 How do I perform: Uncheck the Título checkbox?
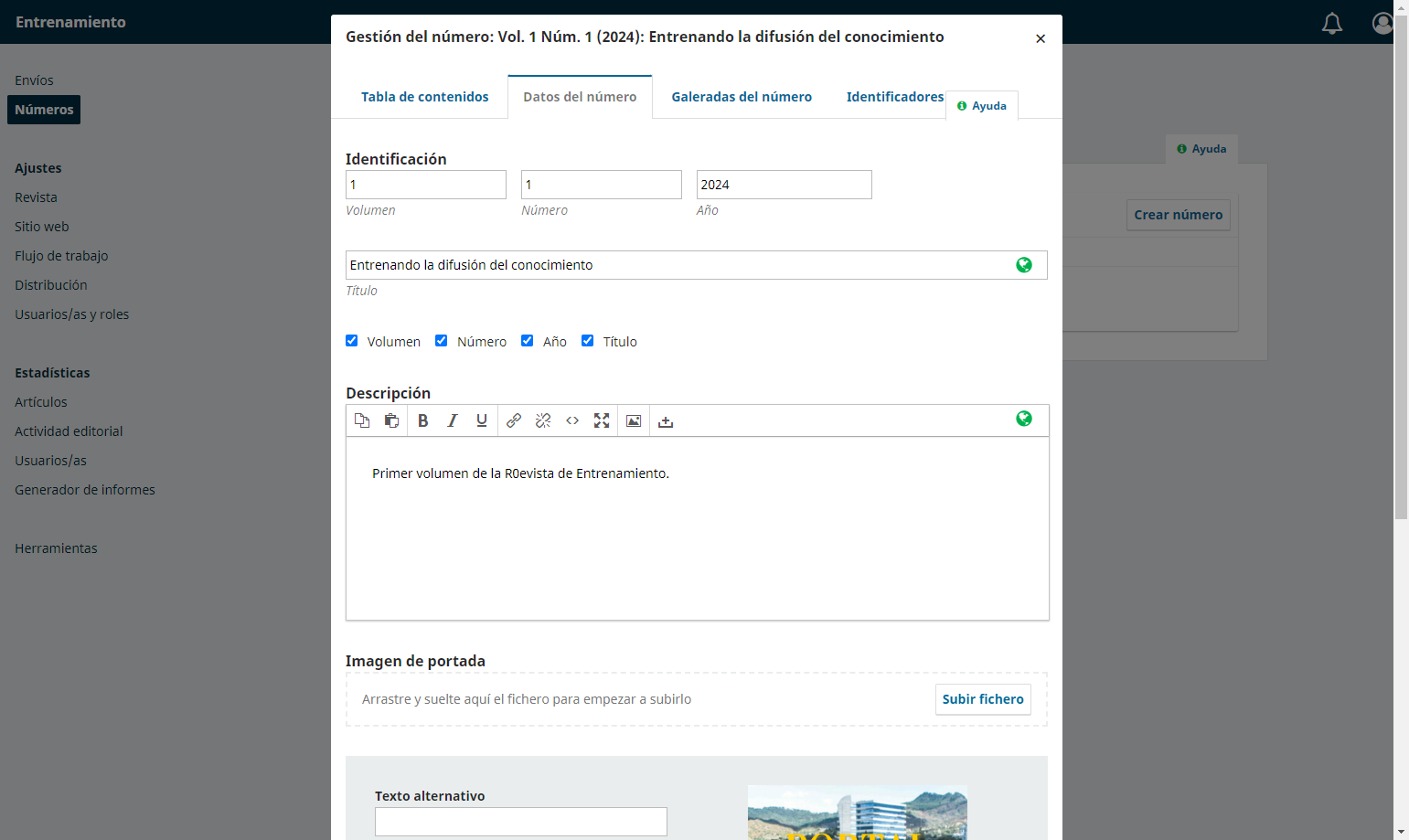[x=588, y=341]
